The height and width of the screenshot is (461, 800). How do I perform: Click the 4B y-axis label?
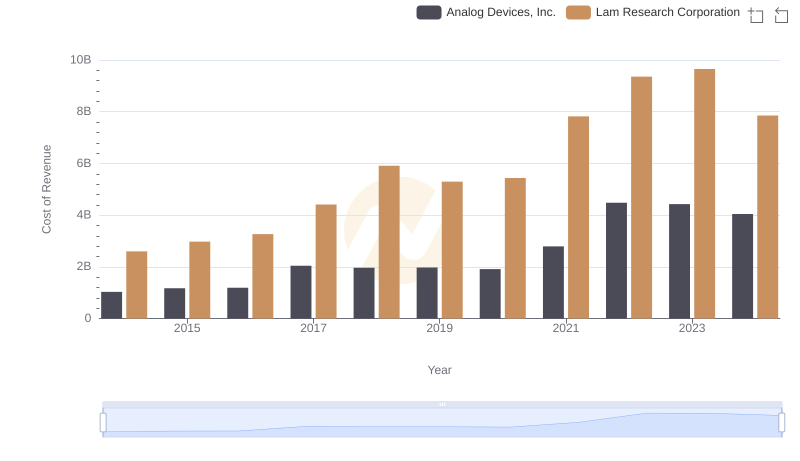[x=84, y=215]
